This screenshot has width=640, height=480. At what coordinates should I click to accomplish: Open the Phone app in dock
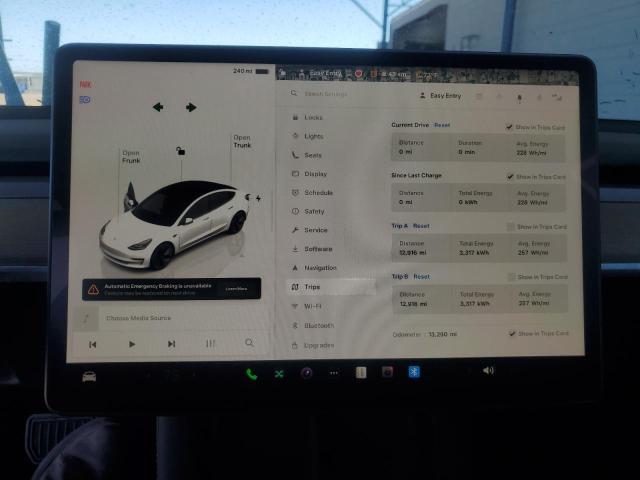251,374
